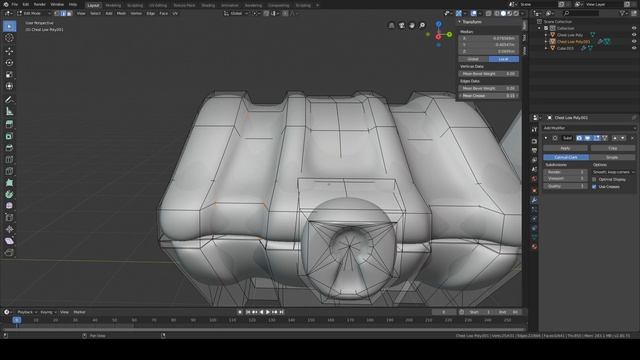Select the Knife tool

[9, 171]
